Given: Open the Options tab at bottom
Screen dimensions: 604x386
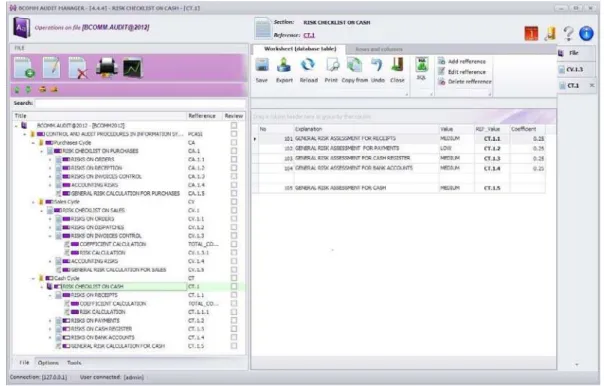Looking at the screenshot, I should 48,363.
